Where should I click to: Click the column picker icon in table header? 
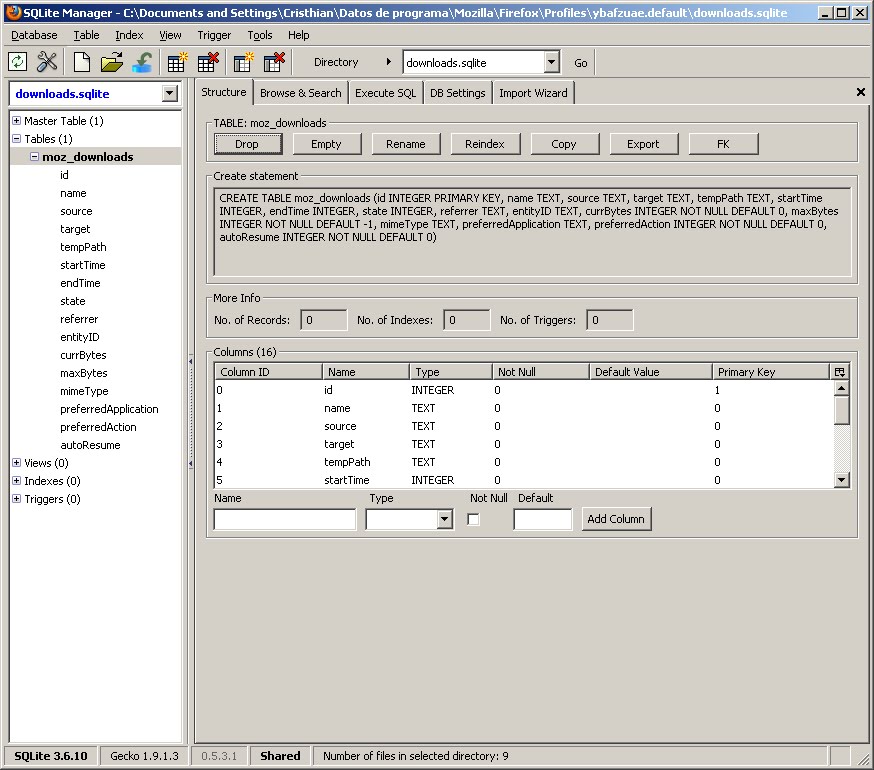point(840,372)
